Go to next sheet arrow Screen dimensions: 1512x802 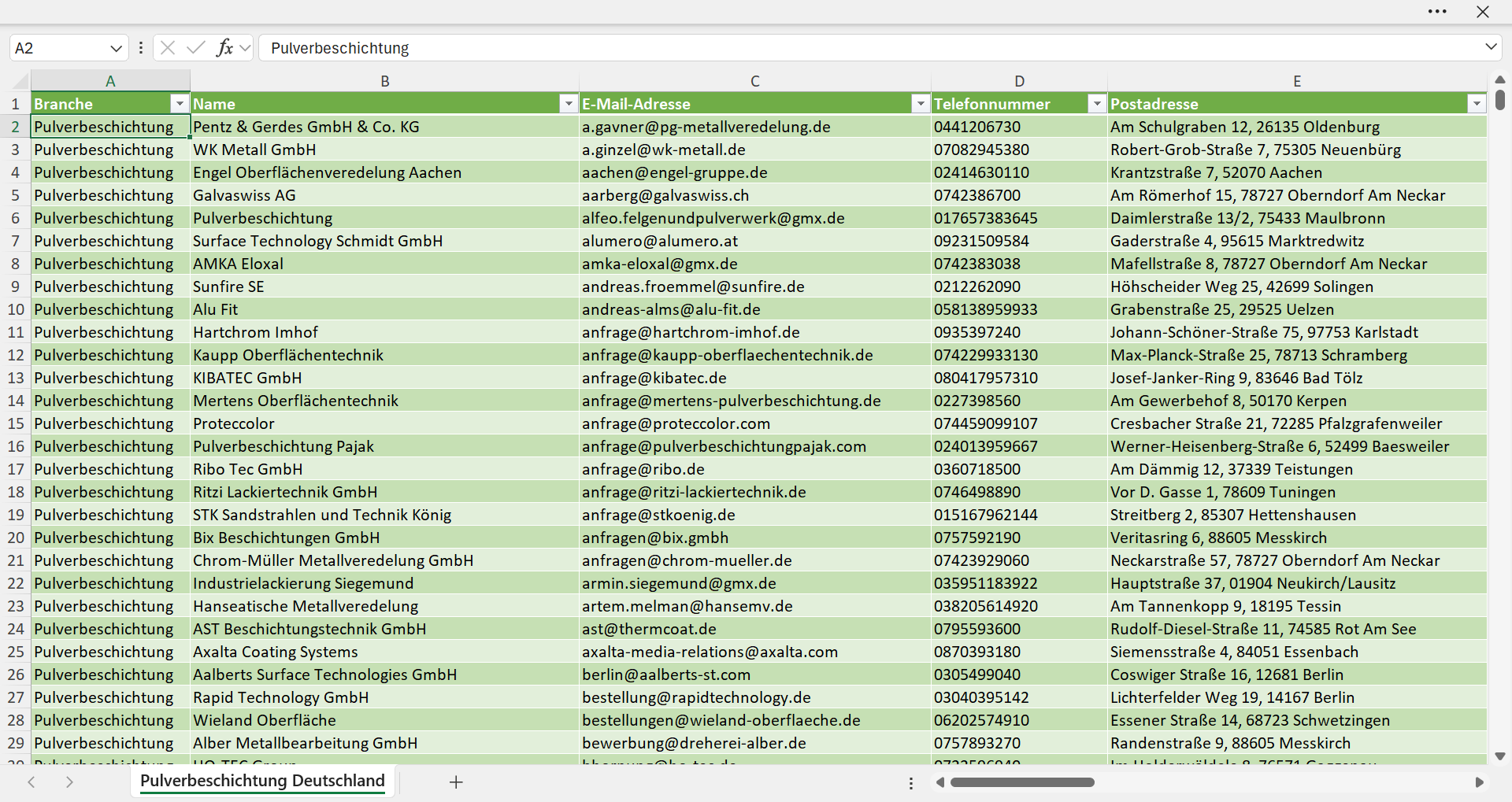click(x=69, y=782)
